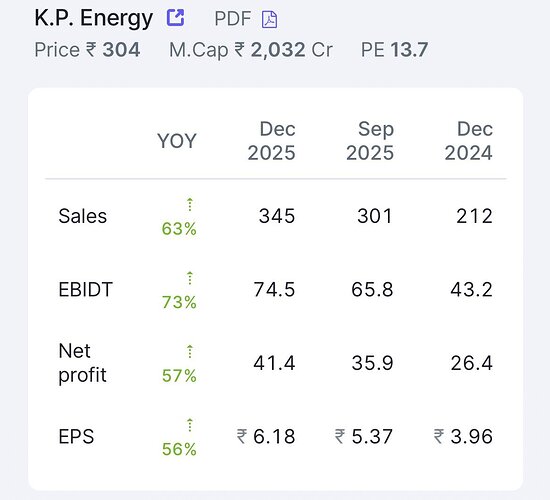Select the YOY column header
The width and height of the screenshot is (550, 500).
[x=177, y=141]
